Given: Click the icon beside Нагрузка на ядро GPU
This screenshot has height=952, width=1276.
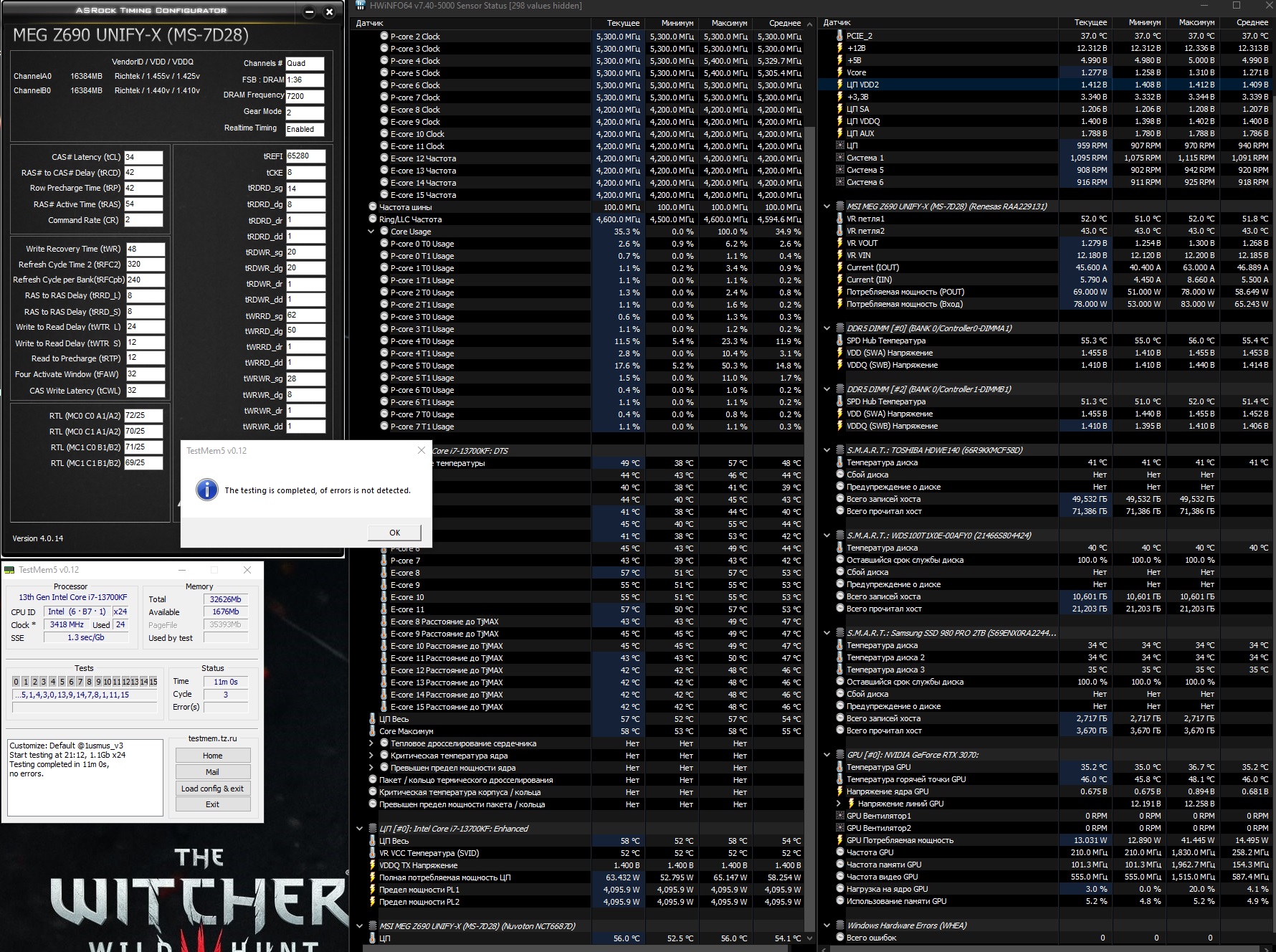Looking at the screenshot, I should coord(840,889).
